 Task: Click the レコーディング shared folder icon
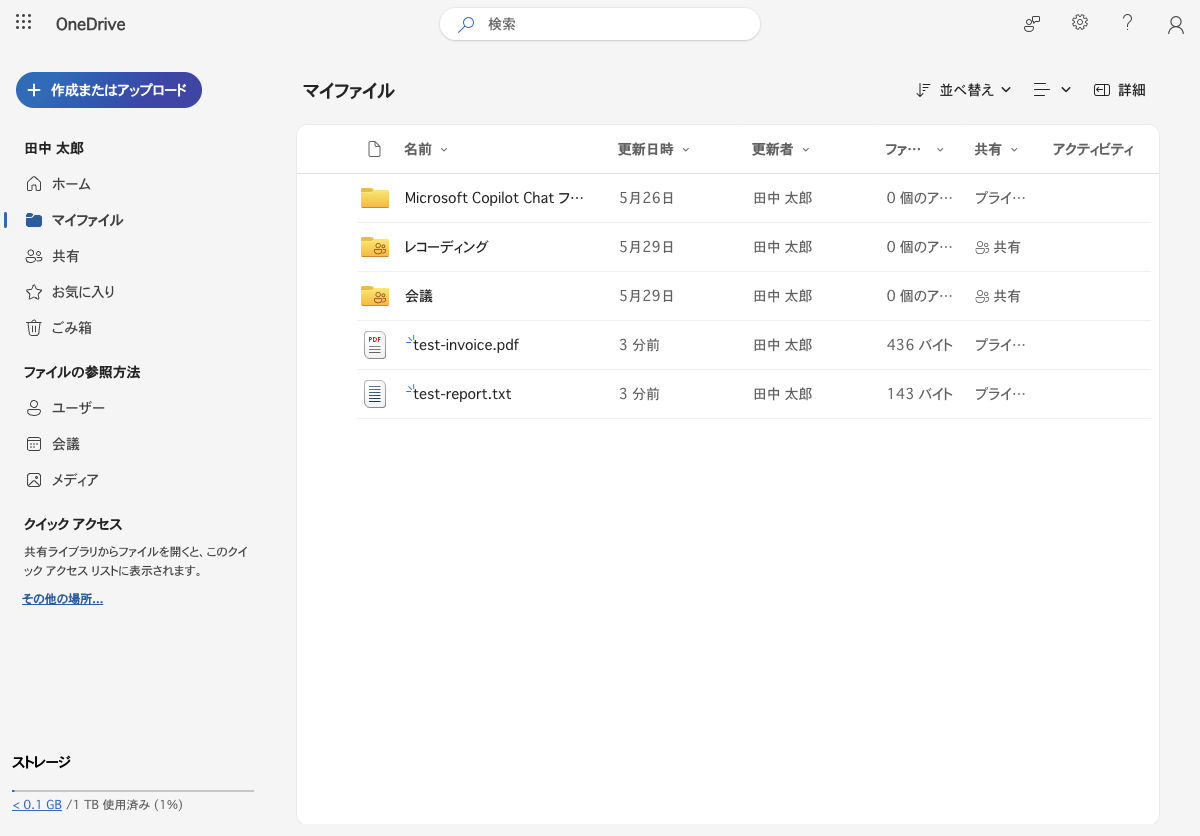click(x=375, y=247)
